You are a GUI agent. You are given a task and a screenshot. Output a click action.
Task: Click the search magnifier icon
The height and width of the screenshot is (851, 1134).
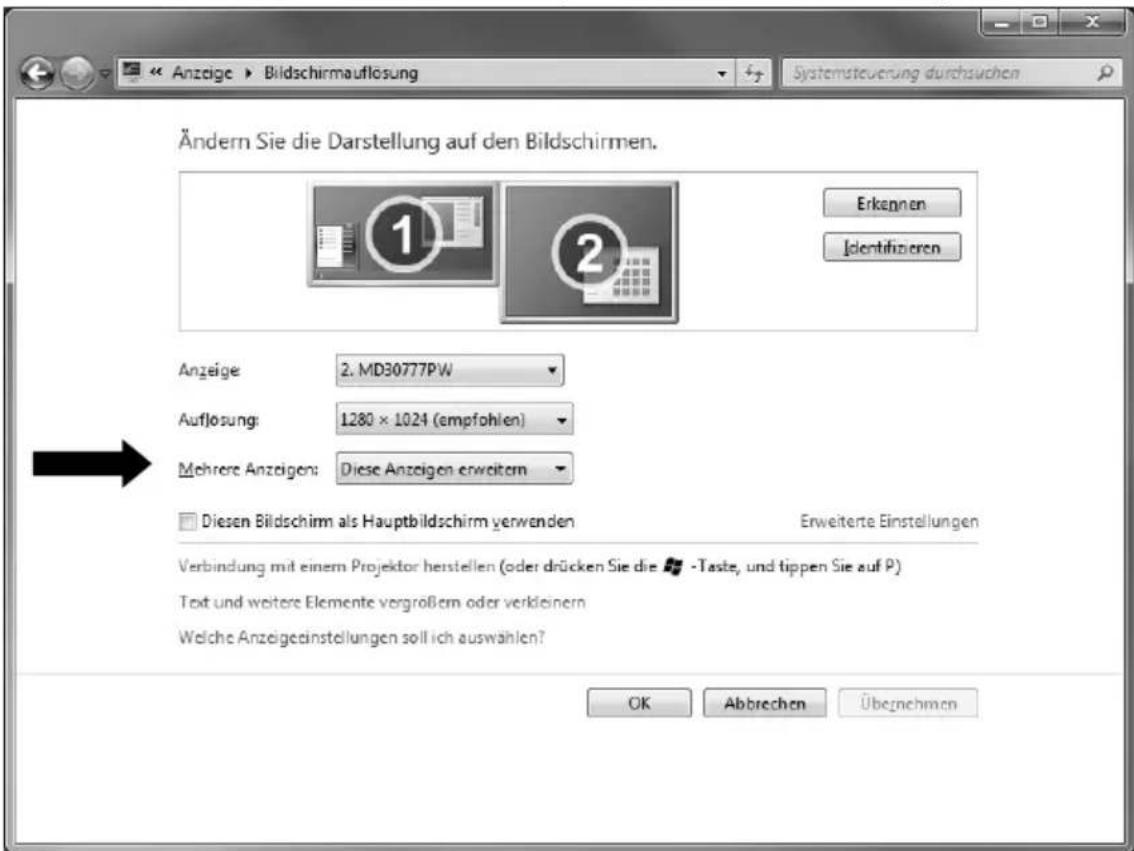(x=1105, y=72)
